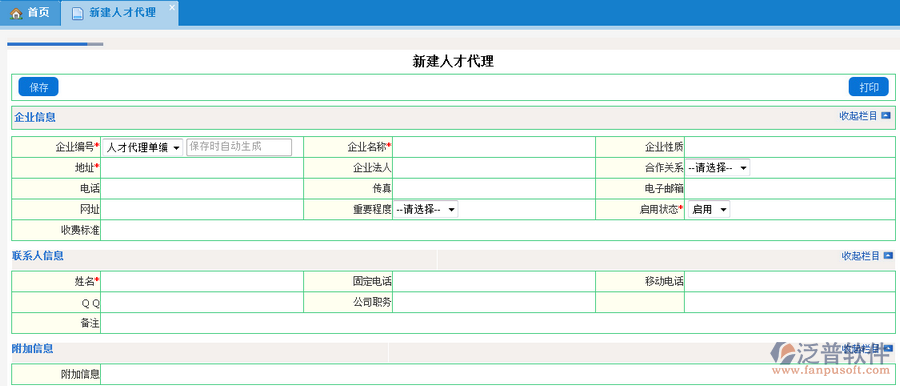This screenshot has width=900, height=386.
Task: Click the 保存 button
Action: (38, 87)
